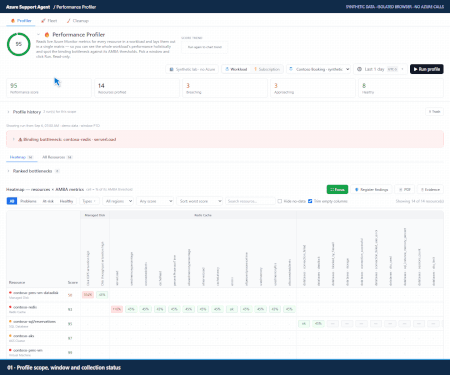Open the Last 1 day window dropdown
The width and height of the screenshot is (450, 375).
pos(380,69)
